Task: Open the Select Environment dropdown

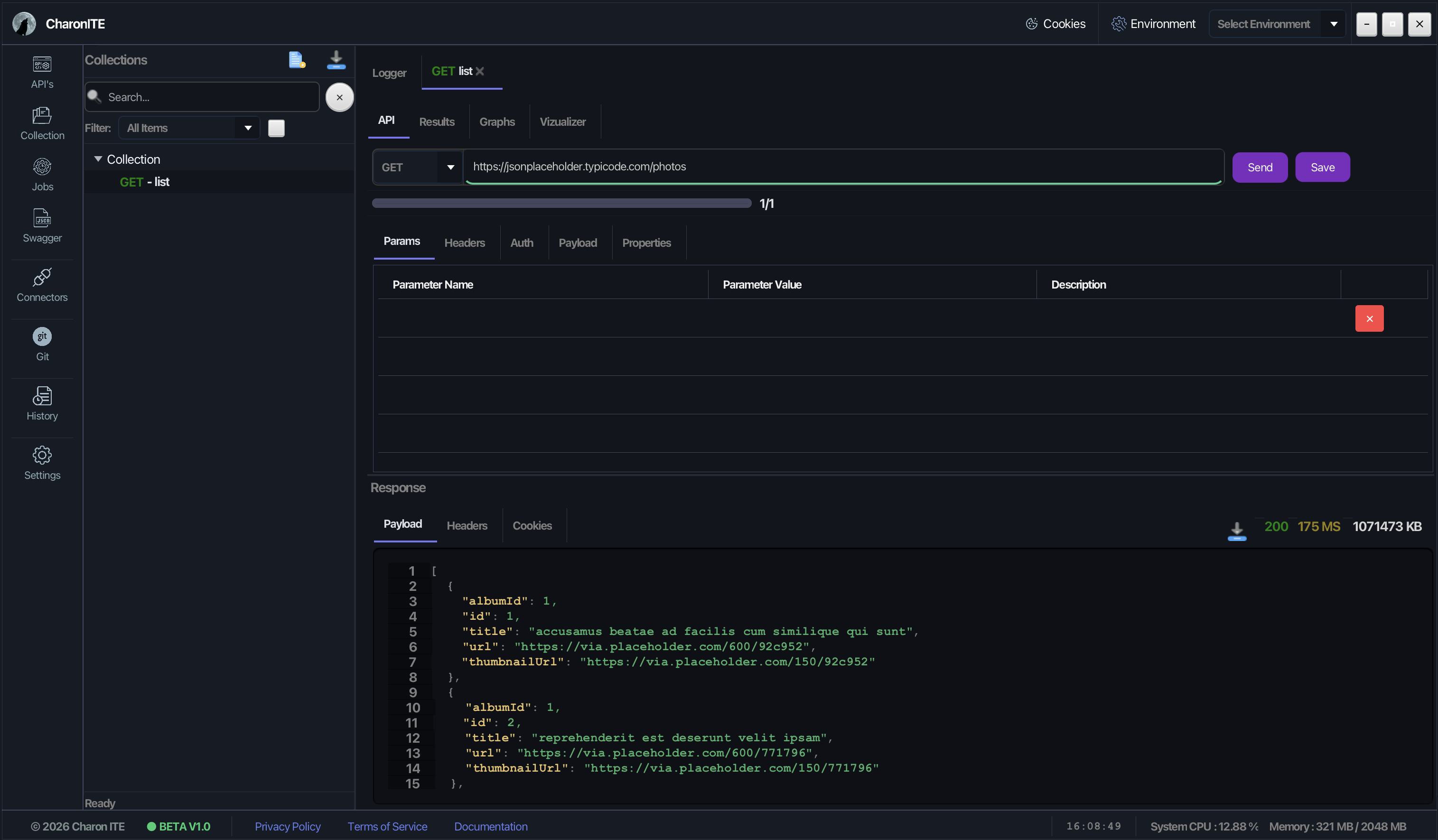Action: (x=1277, y=23)
